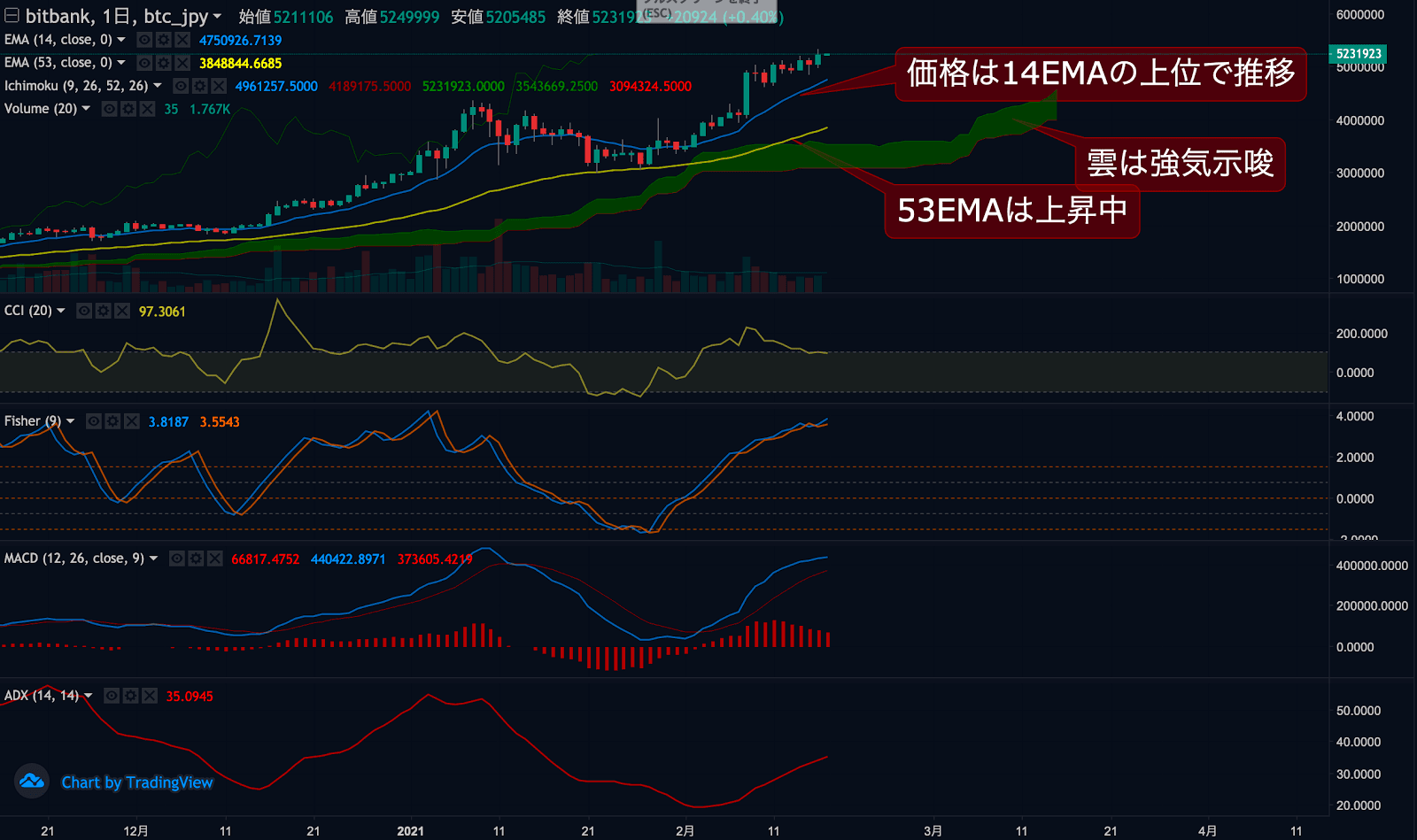Open the Fisher (9) indicator menu
Viewport: 1417px width, 840px height.
pos(71,421)
